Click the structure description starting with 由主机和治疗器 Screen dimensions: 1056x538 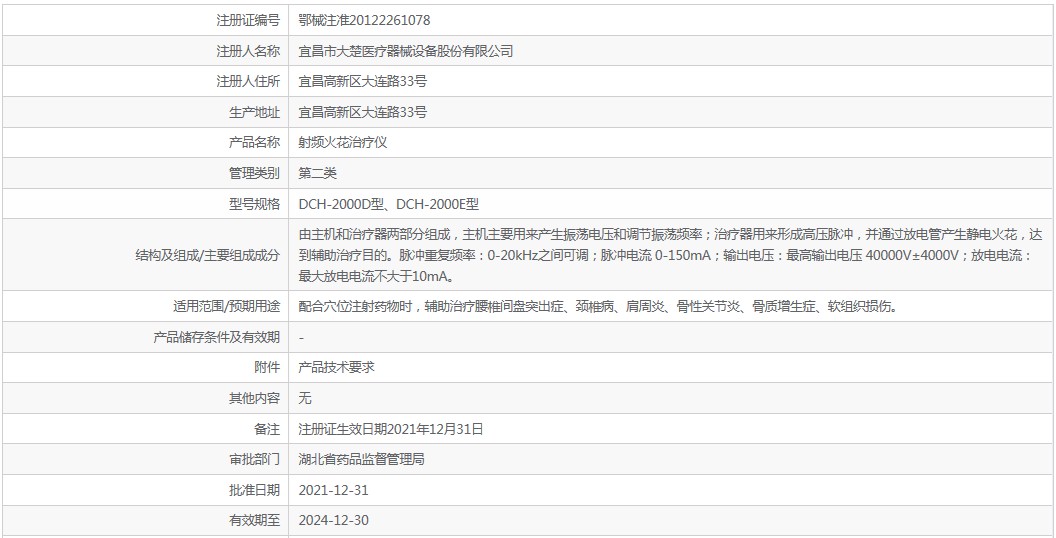[x=670, y=255]
